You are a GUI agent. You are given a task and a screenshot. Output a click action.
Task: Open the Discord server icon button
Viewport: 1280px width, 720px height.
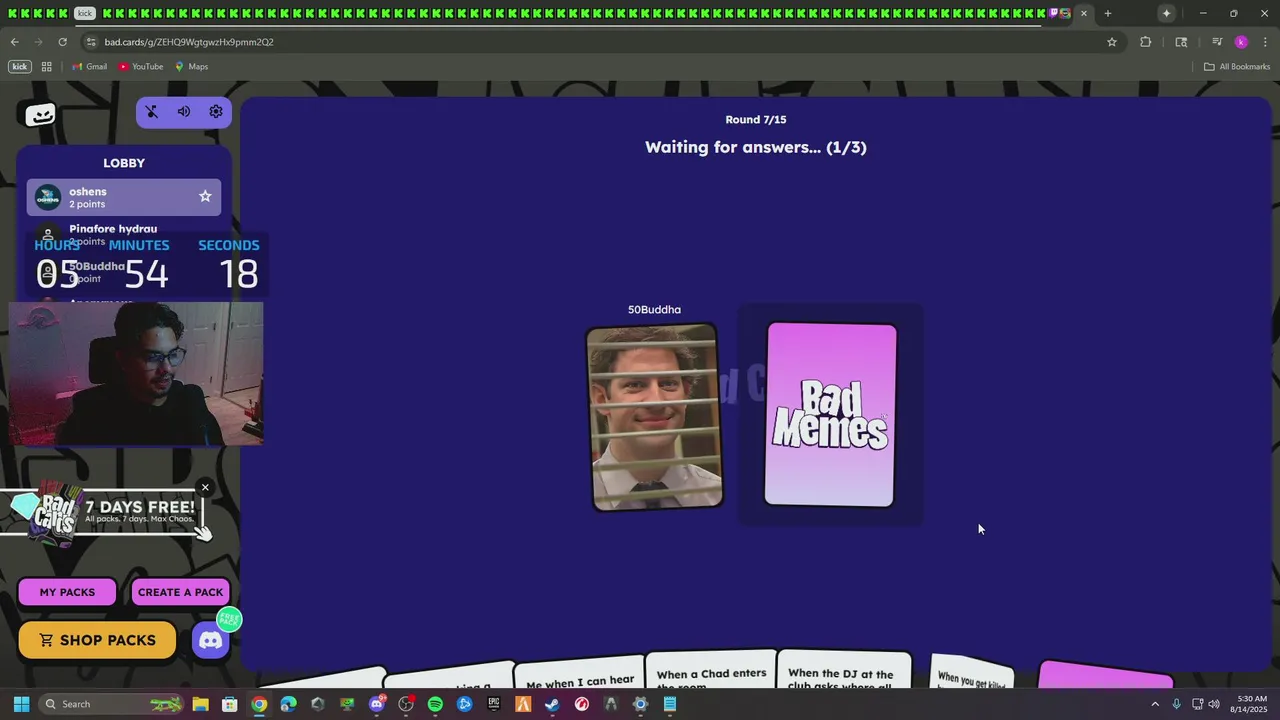tap(211, 641)
